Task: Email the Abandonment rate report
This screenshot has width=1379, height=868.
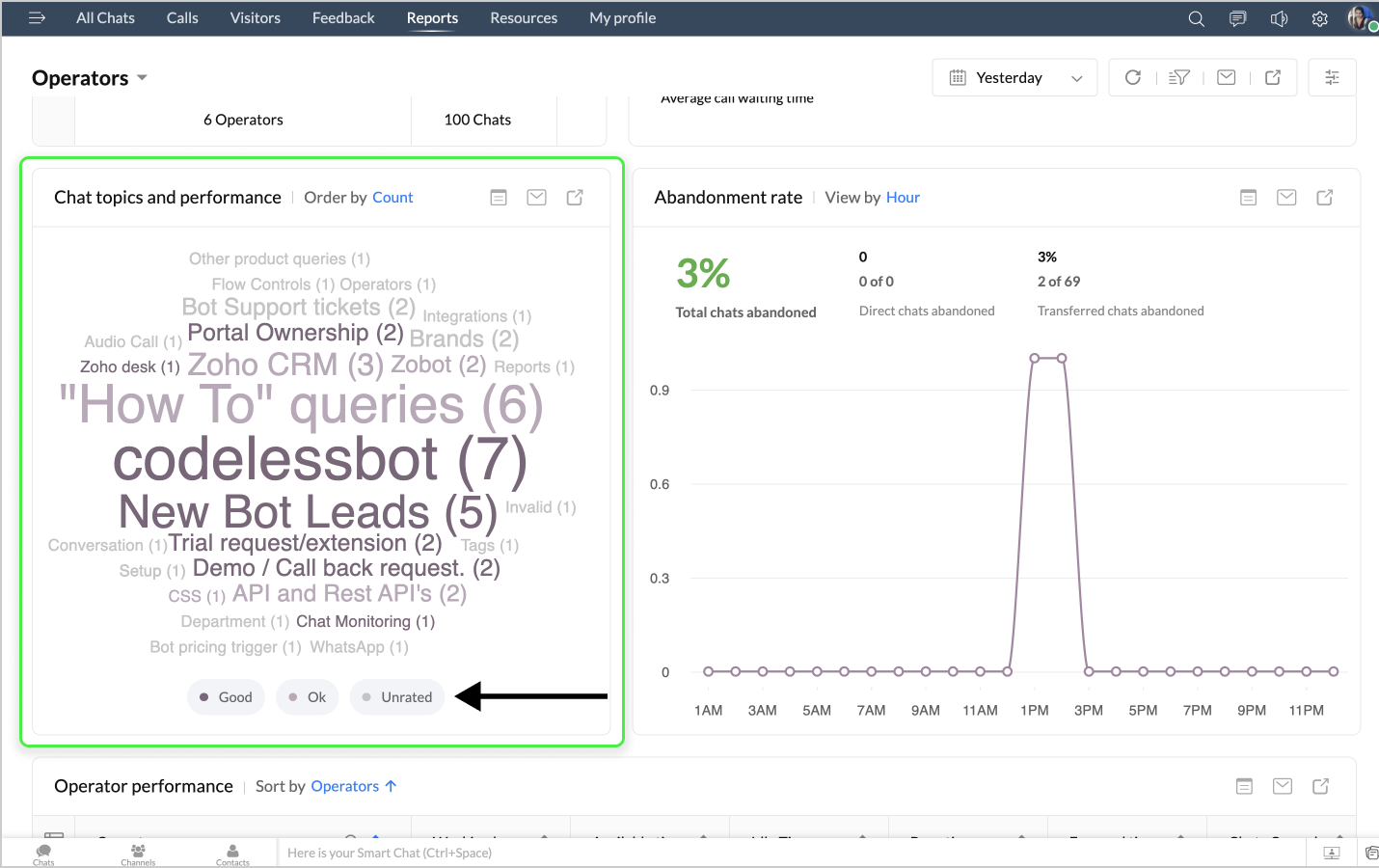Action: tap(1286, 198)
